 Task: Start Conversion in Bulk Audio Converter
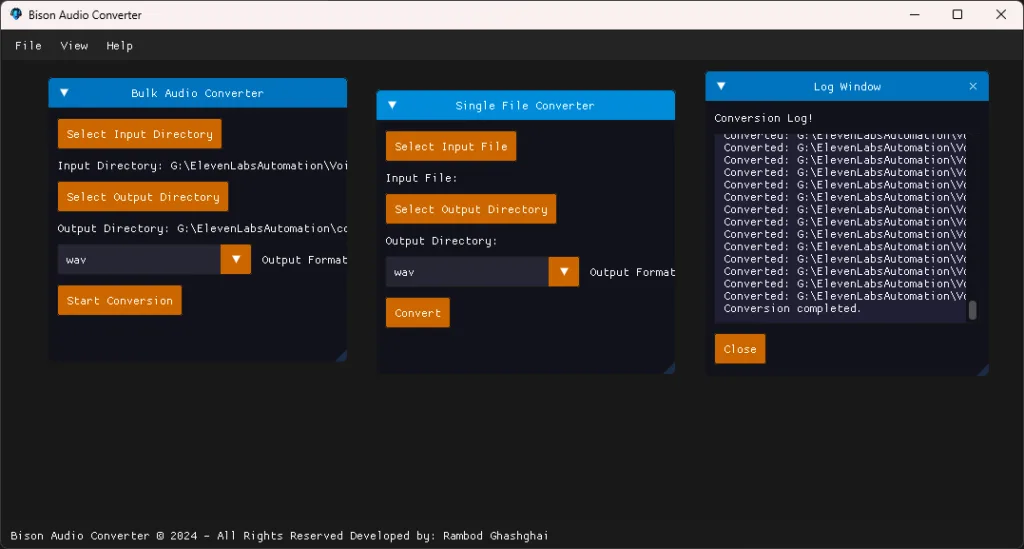coord(120,300)
